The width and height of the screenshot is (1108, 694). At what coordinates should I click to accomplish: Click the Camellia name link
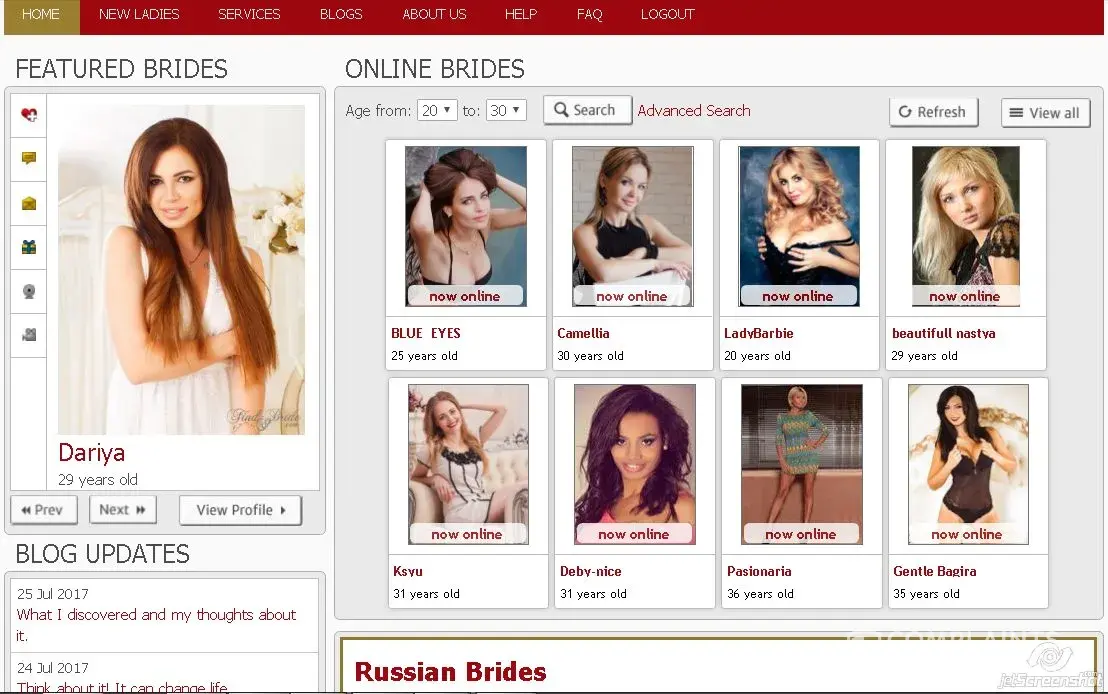tap(583, 333)
